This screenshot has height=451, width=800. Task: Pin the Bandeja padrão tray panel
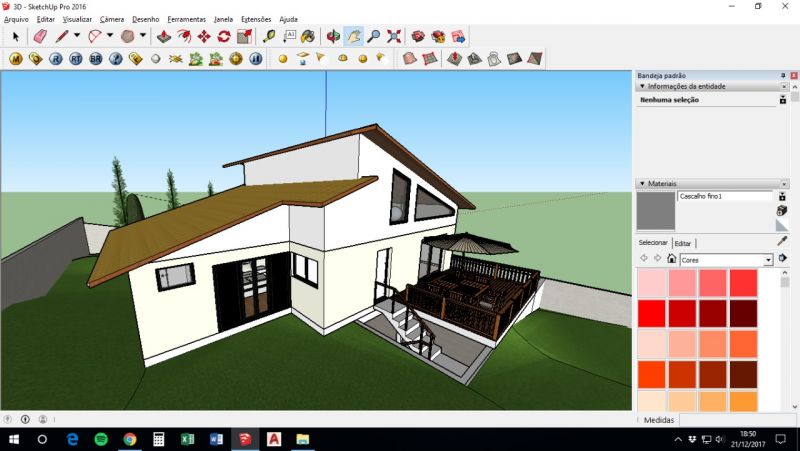click(x=783, y=75)
